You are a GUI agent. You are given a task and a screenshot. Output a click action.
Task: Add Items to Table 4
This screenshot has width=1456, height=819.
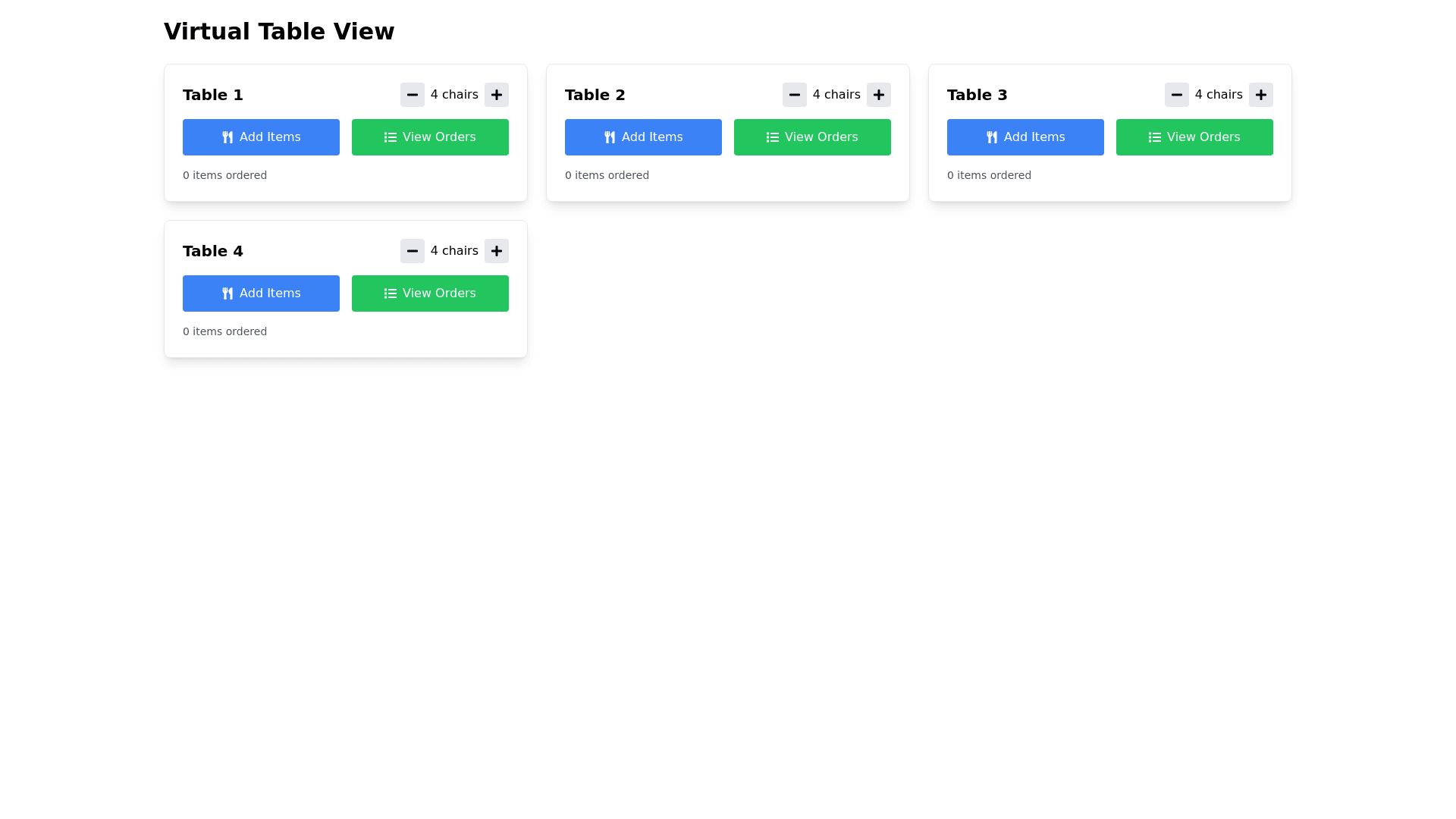point(261,293)
